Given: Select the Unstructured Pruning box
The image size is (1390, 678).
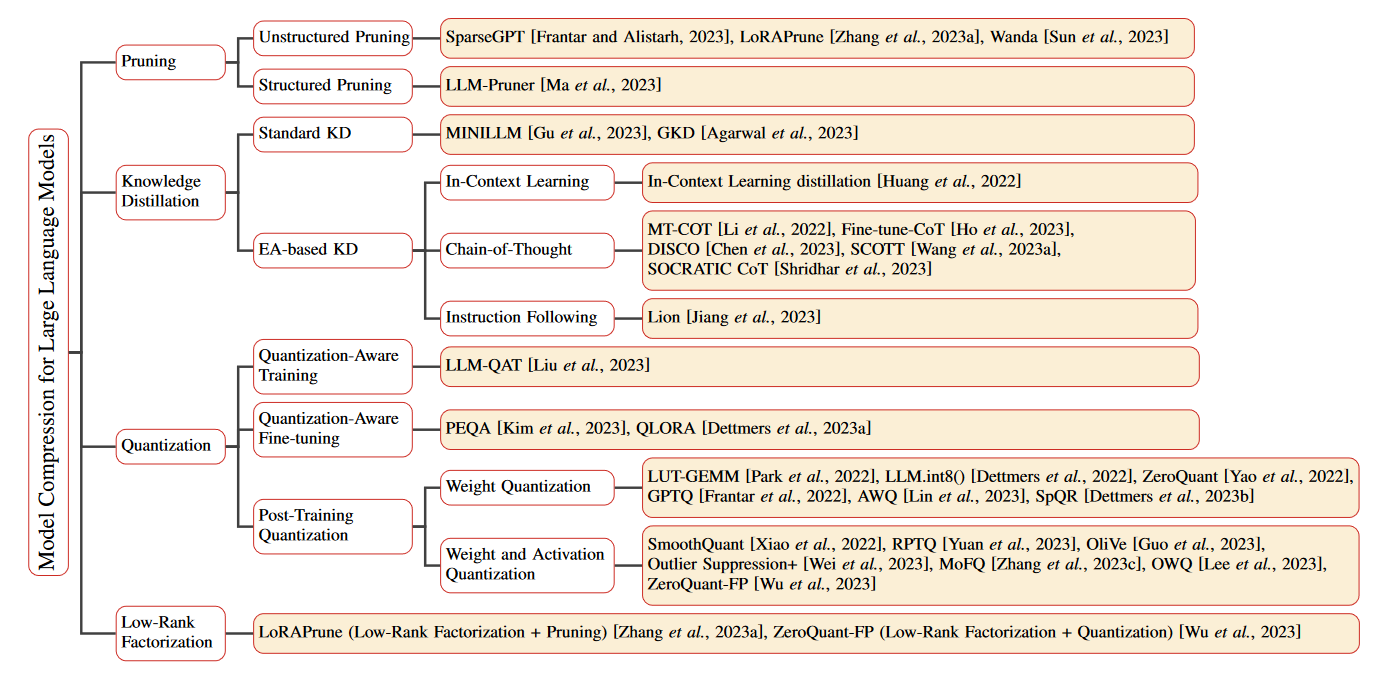Looking at the screenshot, I should pos(333,38).
